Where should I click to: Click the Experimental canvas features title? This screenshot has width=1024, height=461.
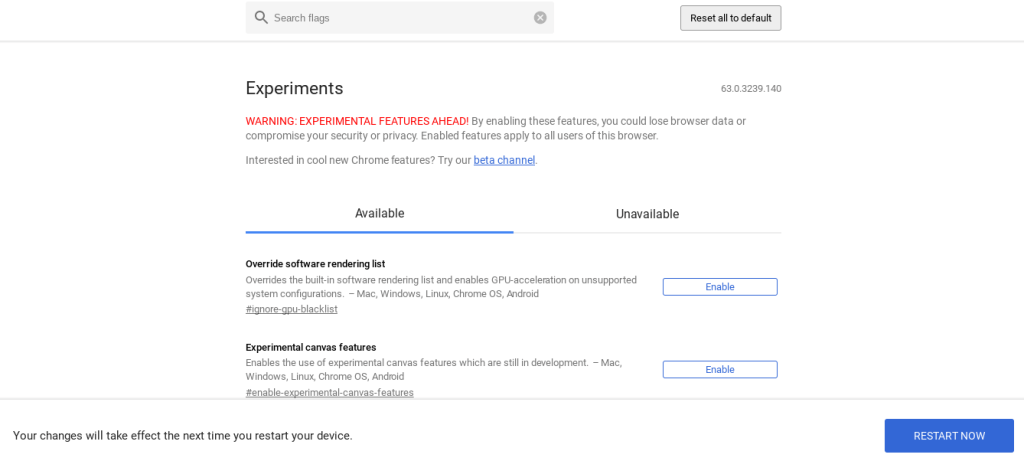(x=311, y=347)
